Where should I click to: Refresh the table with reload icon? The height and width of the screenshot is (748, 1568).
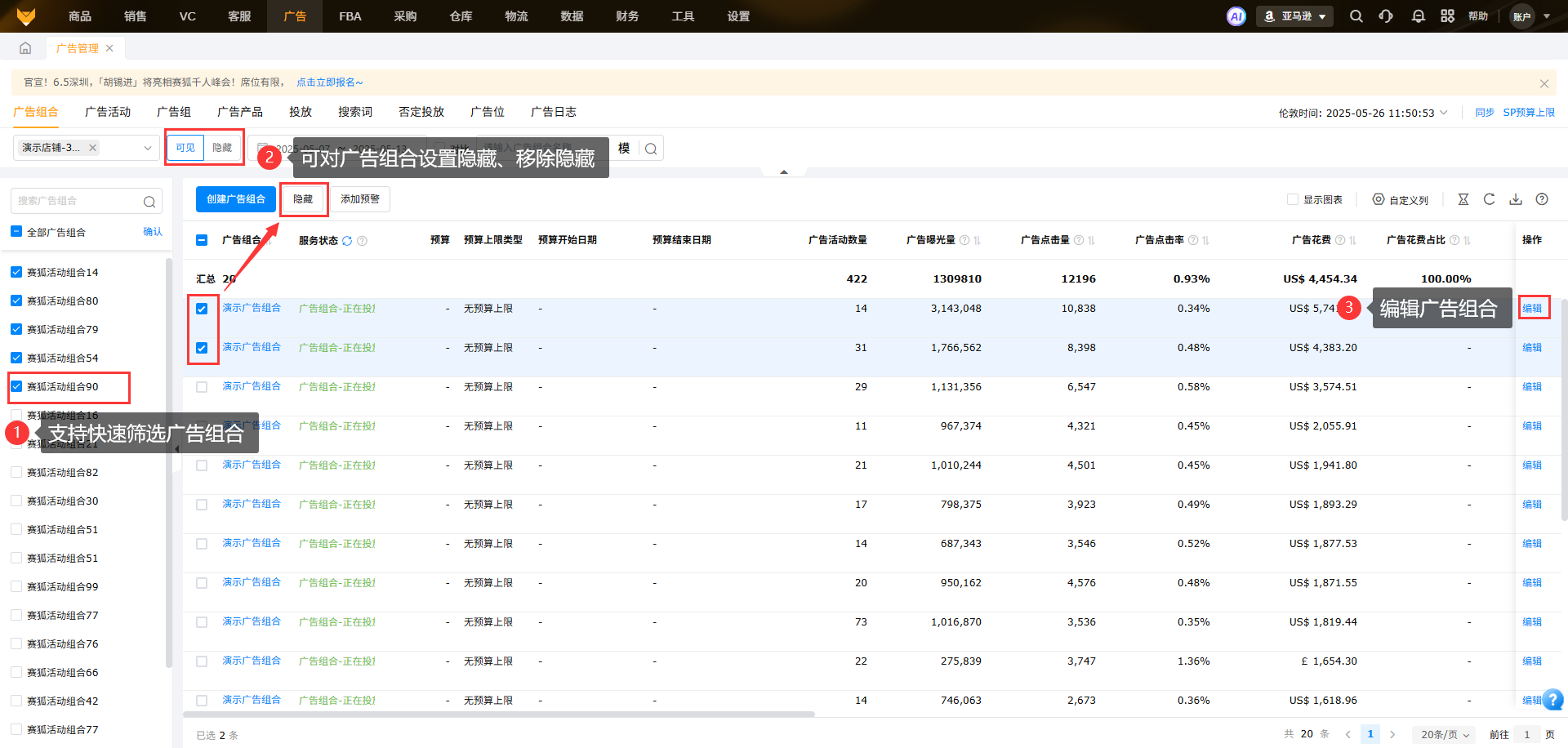(x=1489, y=199)
